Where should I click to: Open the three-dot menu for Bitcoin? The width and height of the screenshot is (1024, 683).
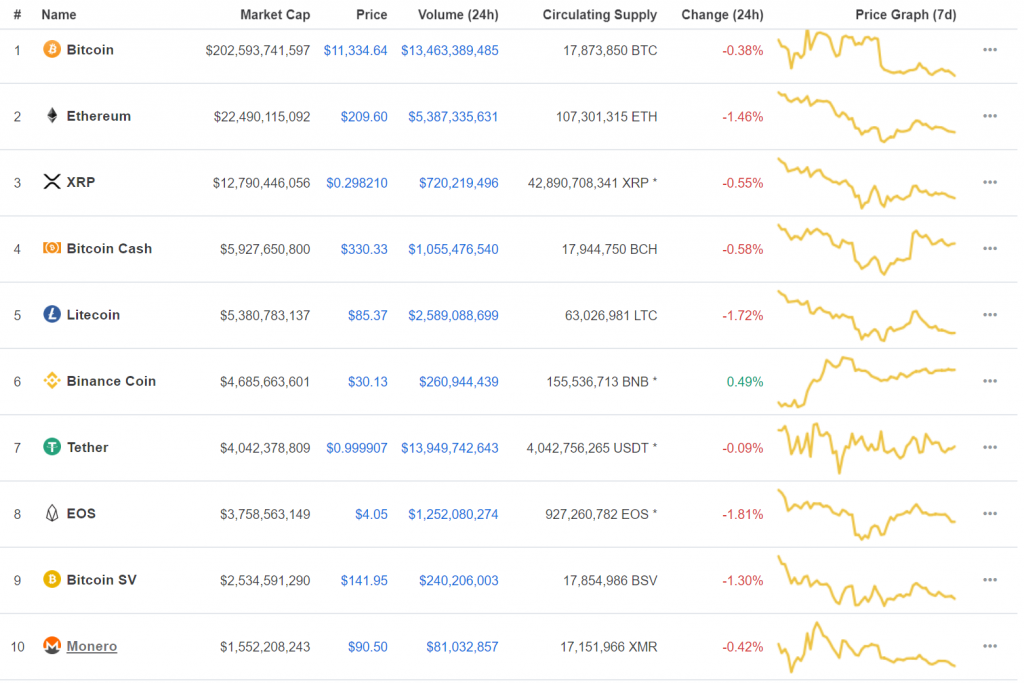989,50
